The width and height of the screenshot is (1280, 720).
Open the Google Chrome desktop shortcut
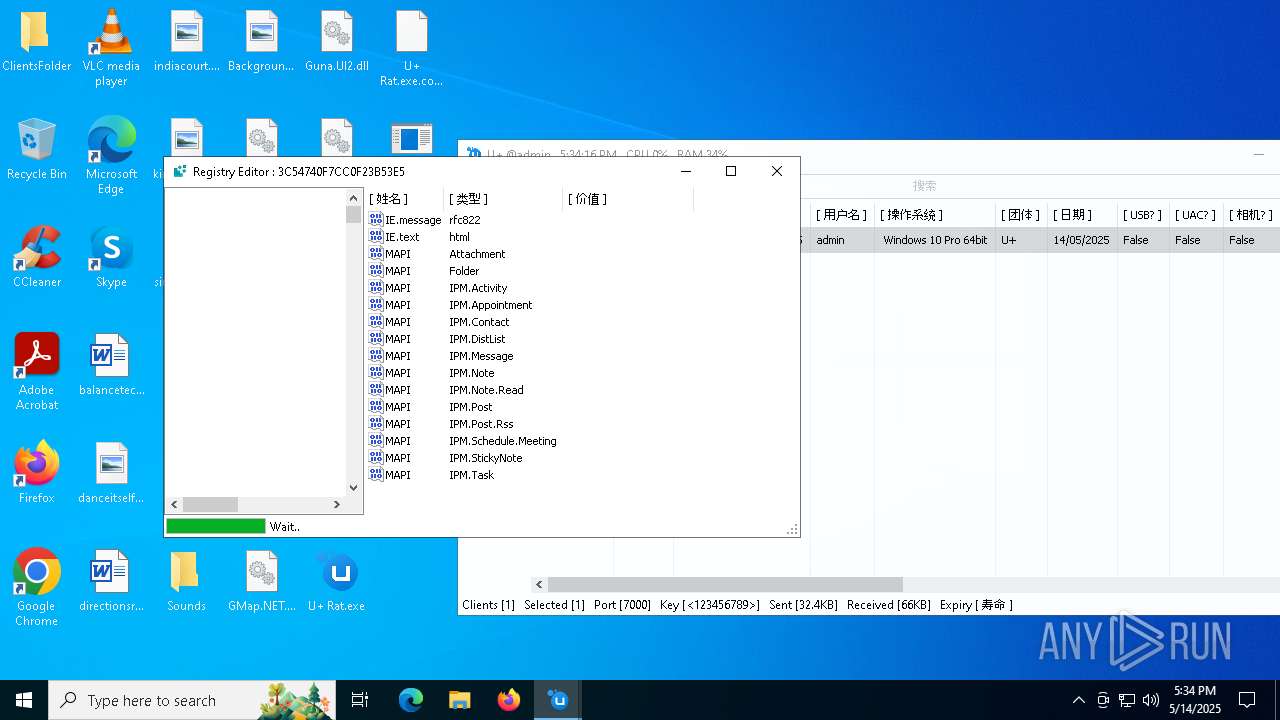point(36,588)
